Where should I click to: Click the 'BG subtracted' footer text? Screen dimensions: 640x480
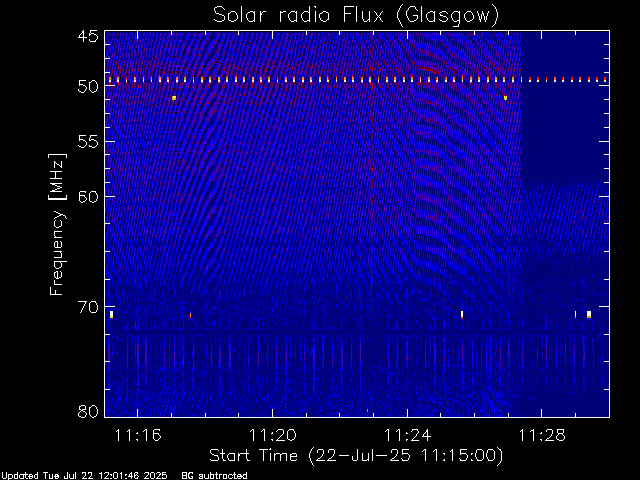[x=214, y=476]
